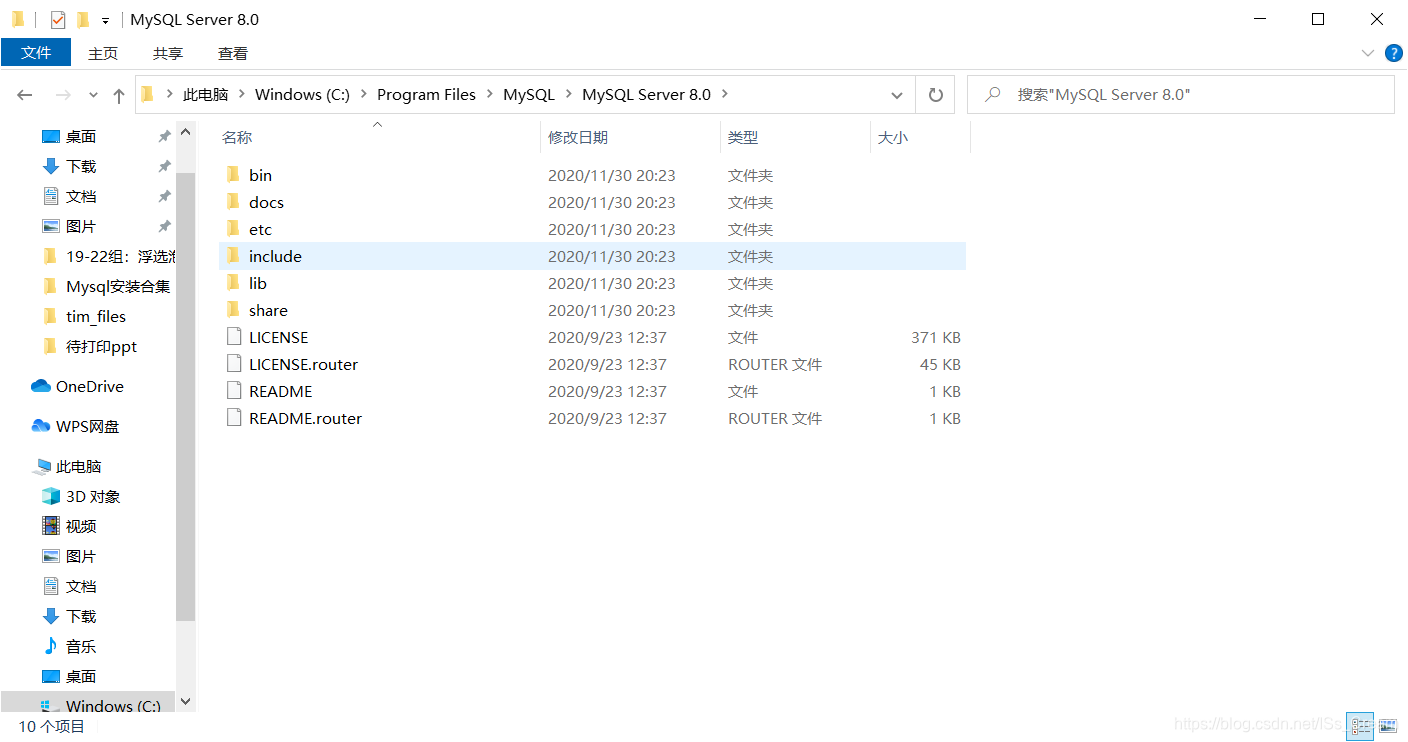Click the Forward navigation arrow

pos(62,95)
